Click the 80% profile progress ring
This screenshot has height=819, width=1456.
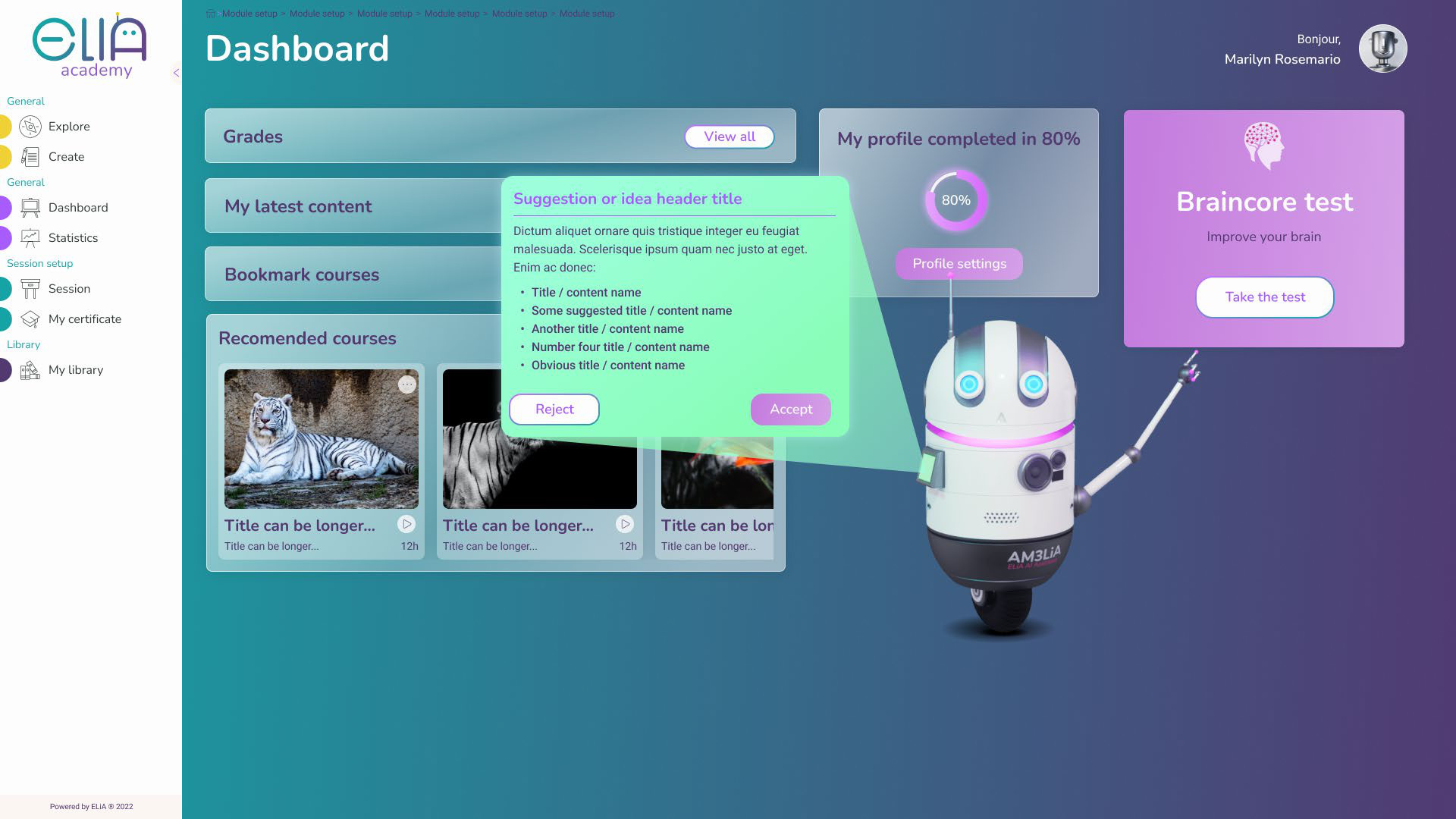point(955,200)
